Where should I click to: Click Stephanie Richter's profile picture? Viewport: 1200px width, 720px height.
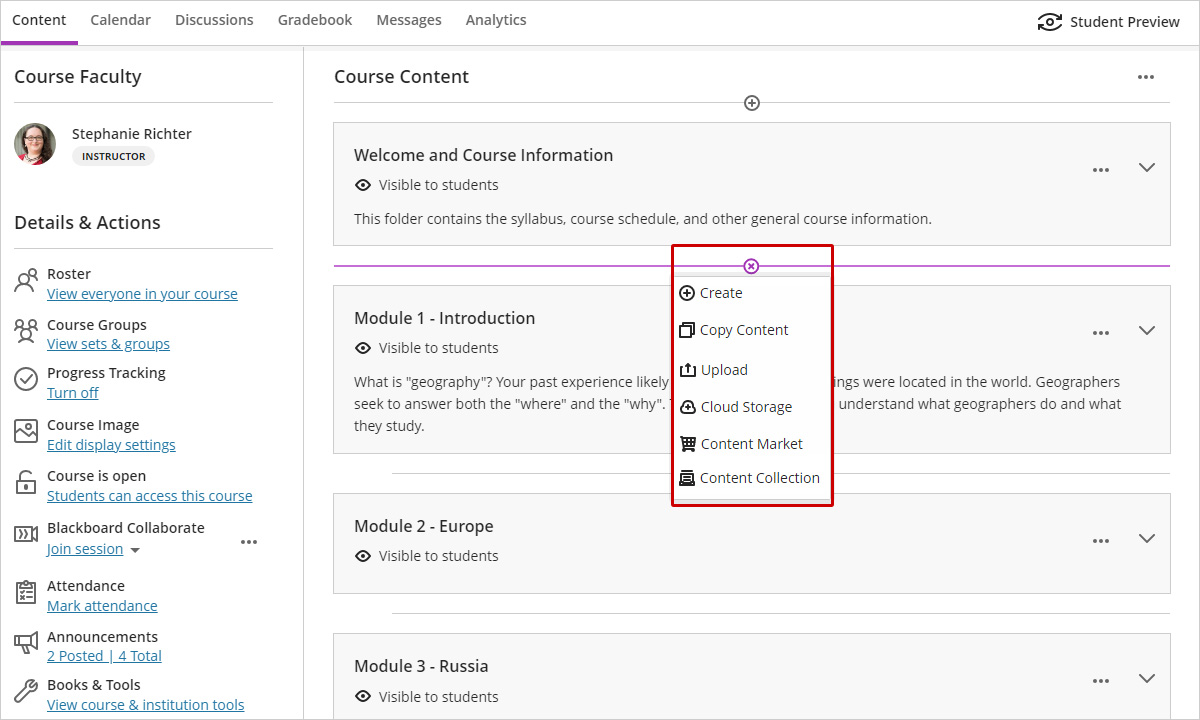tap(35, 144)
